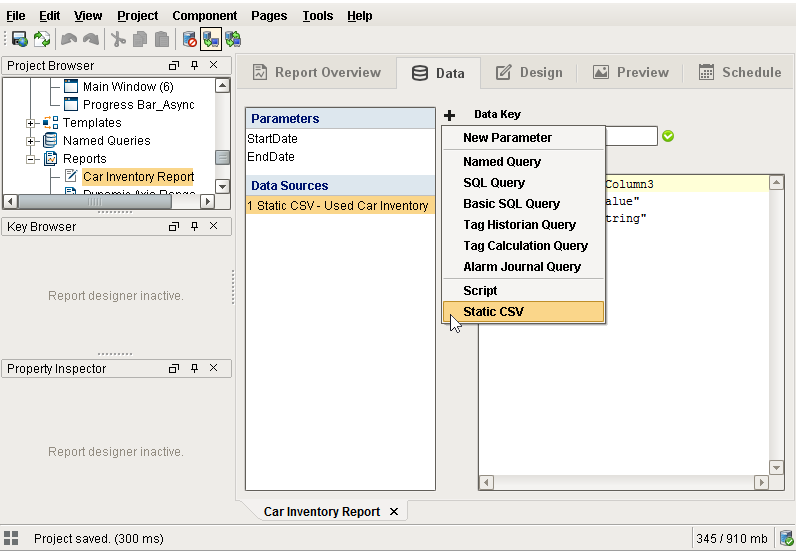Click the Project Browser horizontal scrollbar thumb

coord(95,201)
